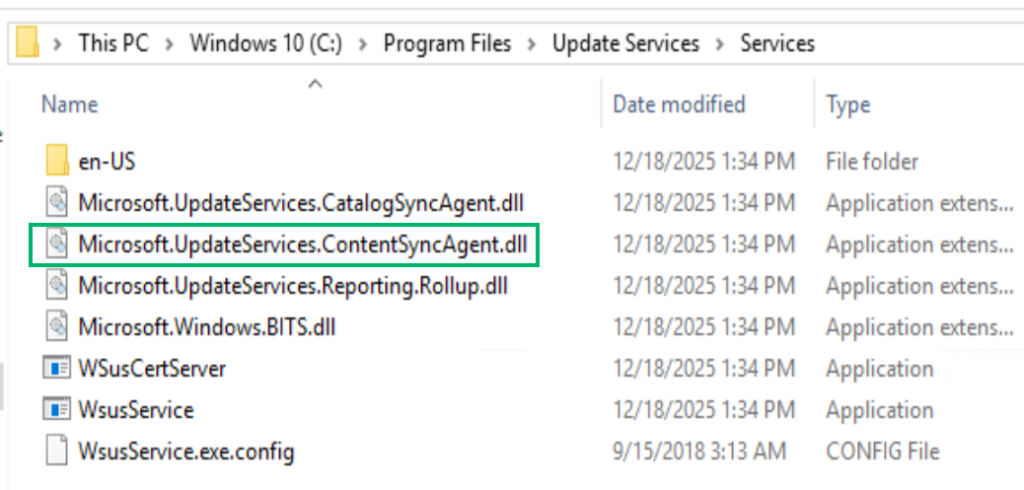Click the WsusService.exe.config file icon
The height and width of the screenshot is (490, 1024).
pos(57,451)
